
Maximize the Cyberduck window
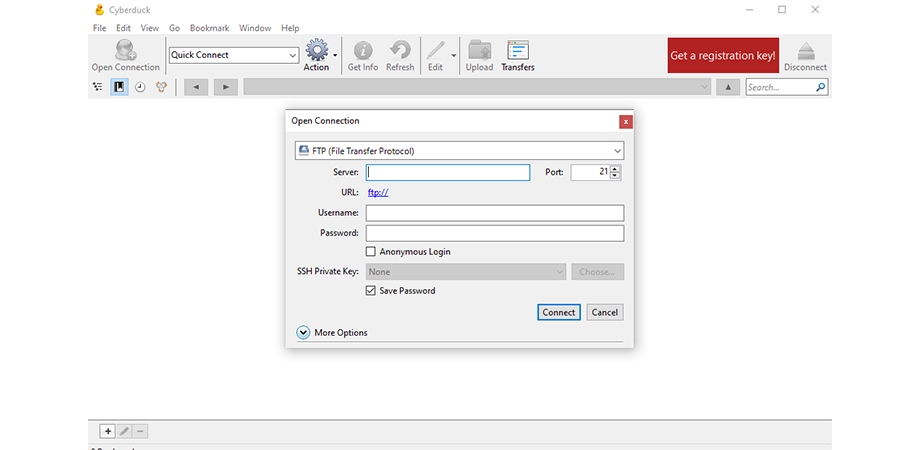pos(782,9)
